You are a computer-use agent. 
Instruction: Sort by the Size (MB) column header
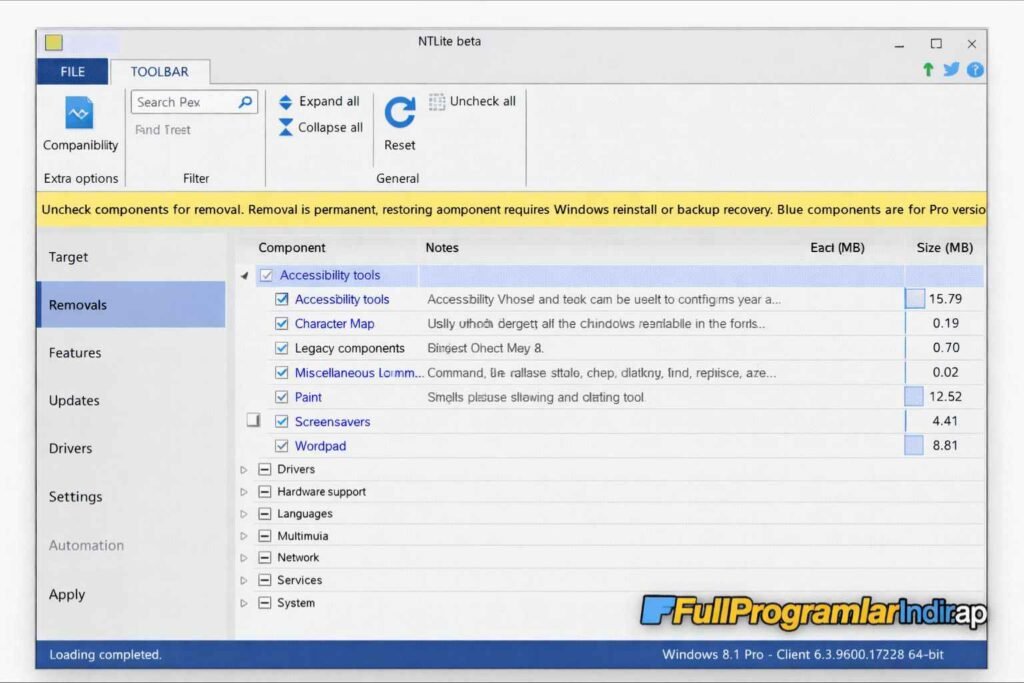[944, 248]
